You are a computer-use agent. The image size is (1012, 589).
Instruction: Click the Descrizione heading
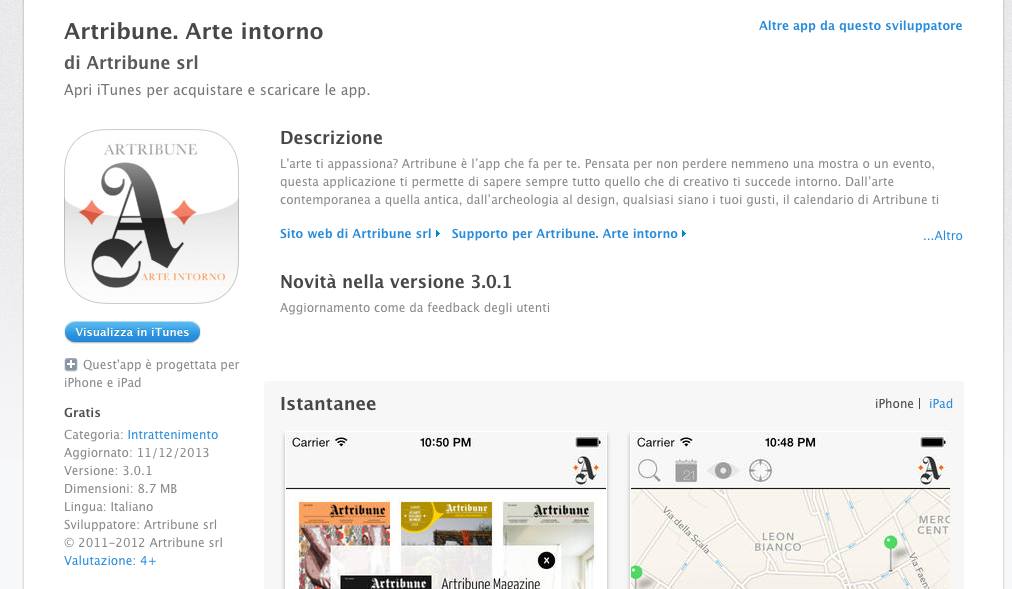[x=331, y=138]
